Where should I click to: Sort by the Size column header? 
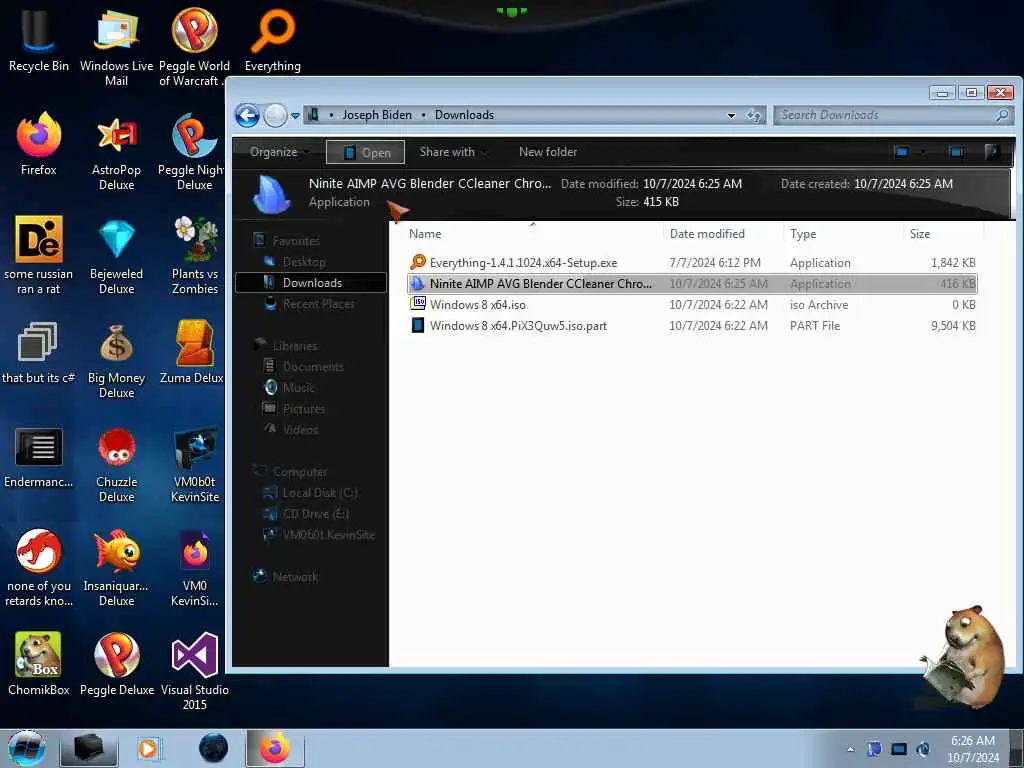tap(942, 234)
